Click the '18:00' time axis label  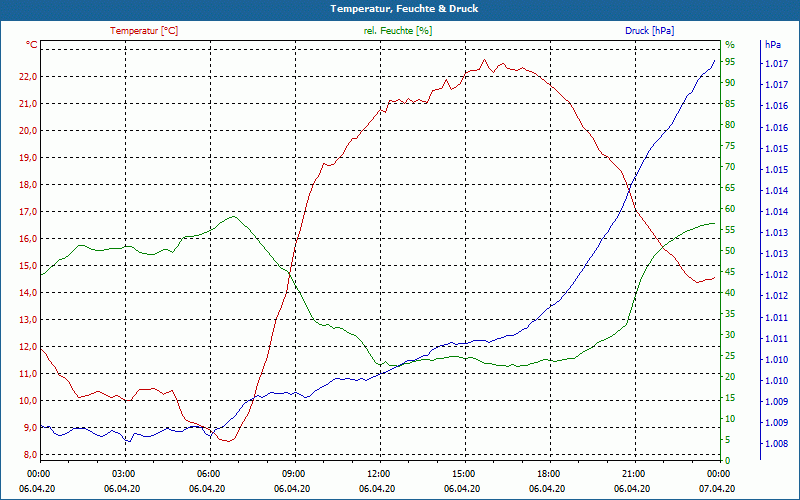[547, 473]
